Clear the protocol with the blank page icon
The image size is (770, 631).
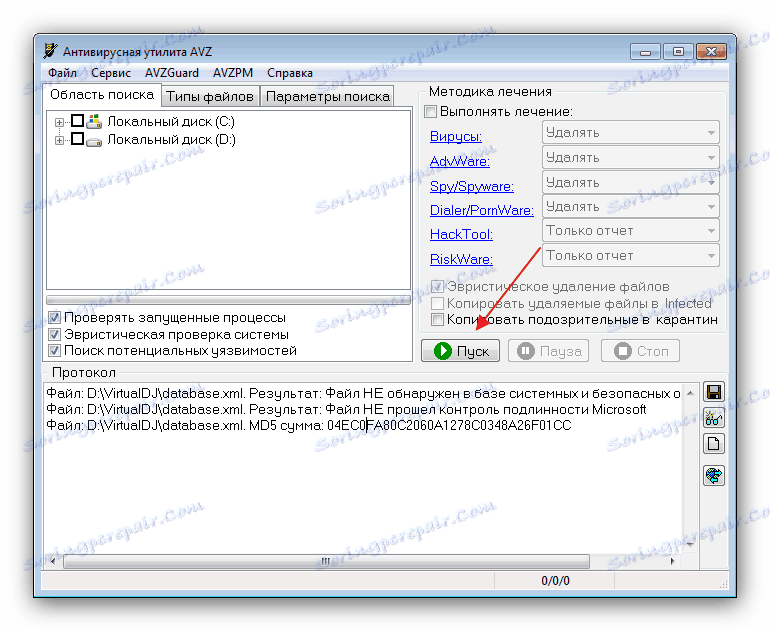[714, 444]
